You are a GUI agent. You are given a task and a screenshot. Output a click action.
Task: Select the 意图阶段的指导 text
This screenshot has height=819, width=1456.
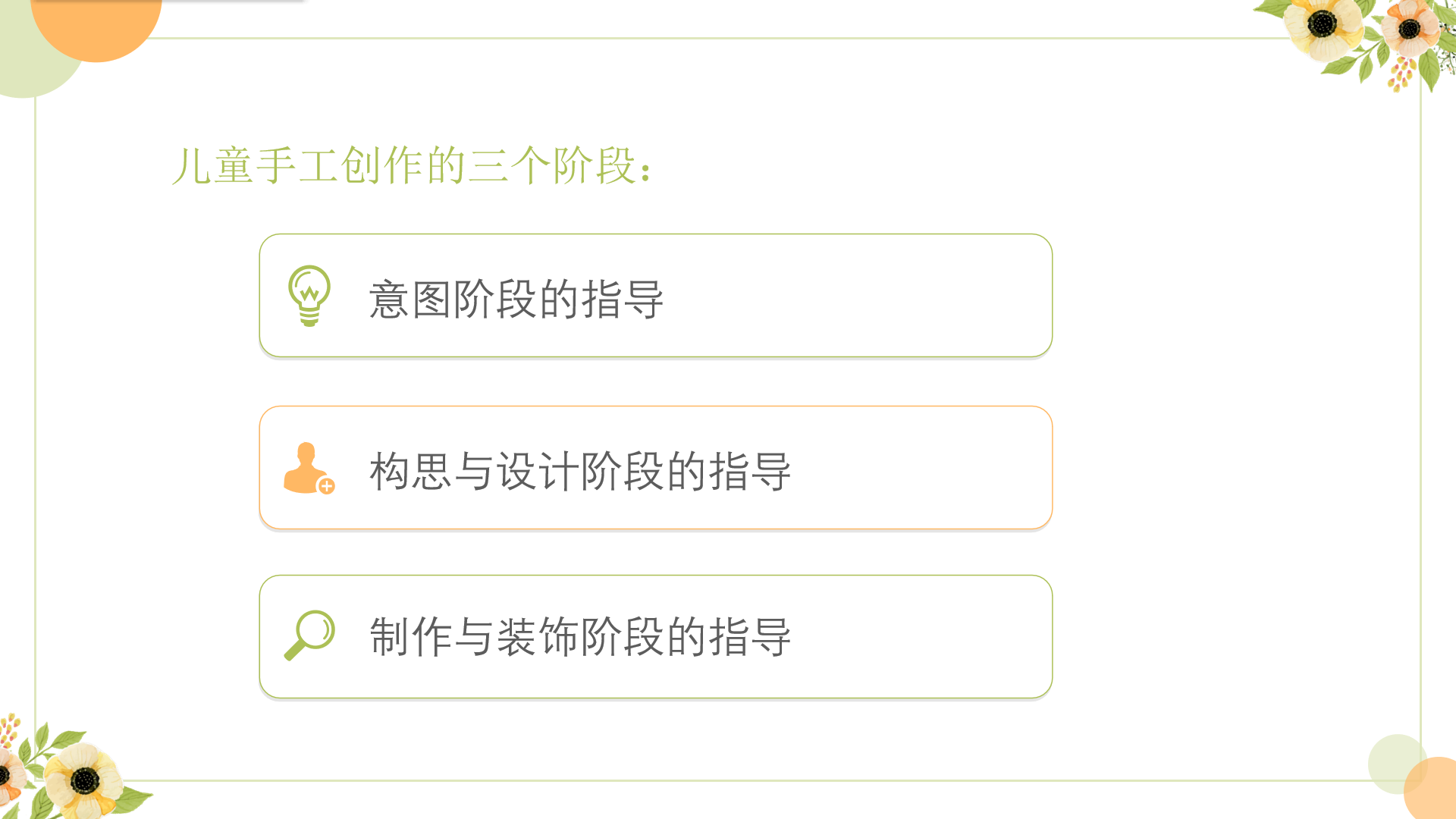516,299
